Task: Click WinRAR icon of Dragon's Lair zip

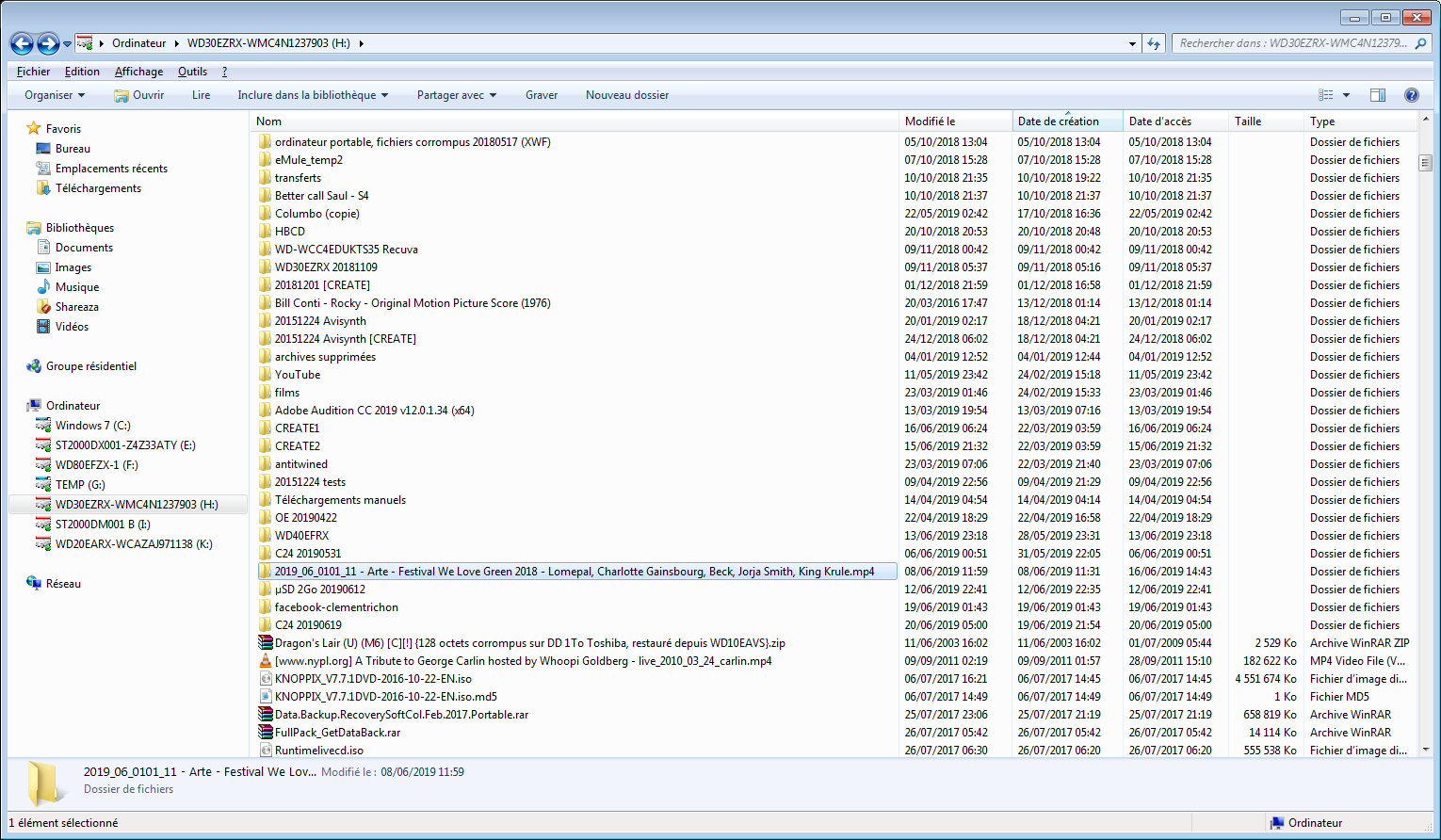Action: [x=266, y=643]
